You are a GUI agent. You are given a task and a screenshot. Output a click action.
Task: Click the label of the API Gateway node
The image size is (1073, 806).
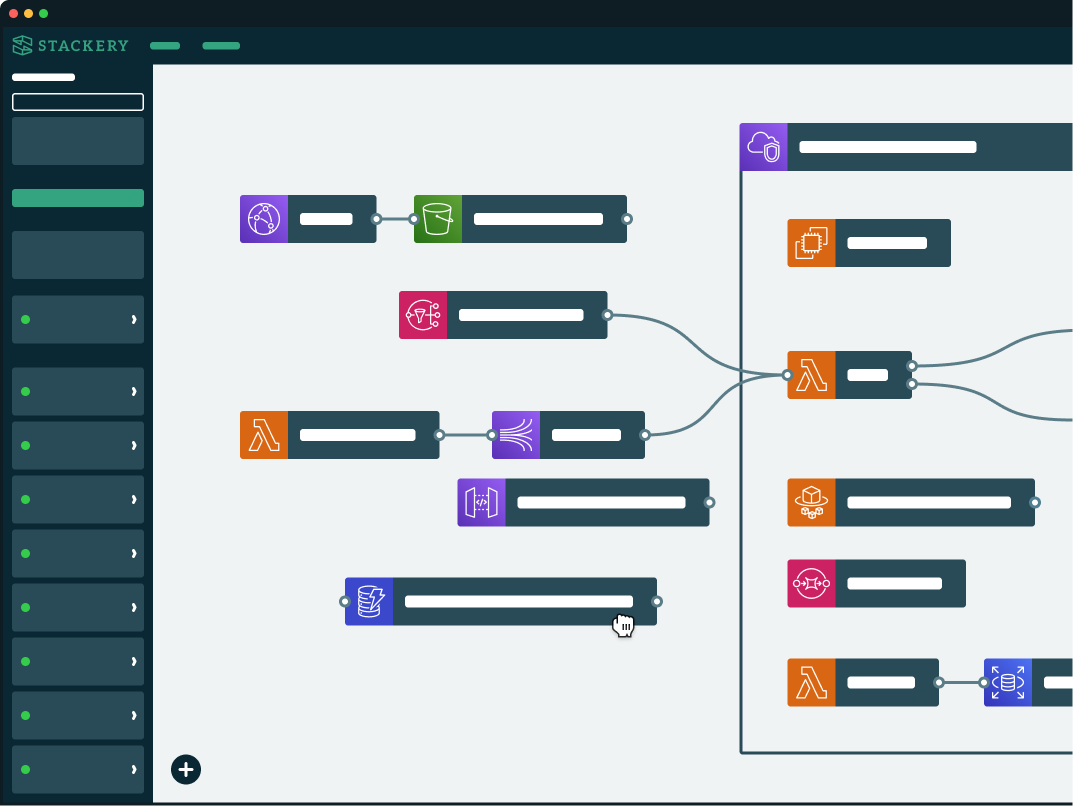[602, 503]
